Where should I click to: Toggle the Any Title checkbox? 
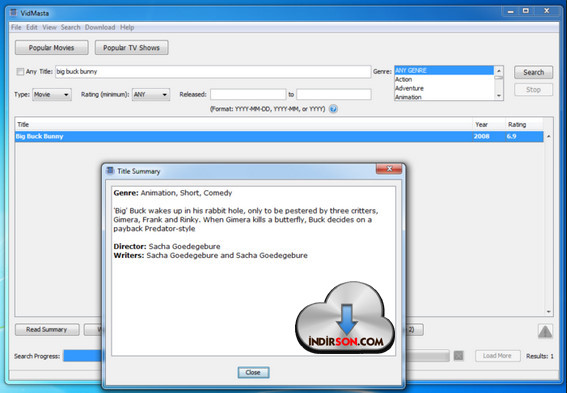click(x=20, y=72)
